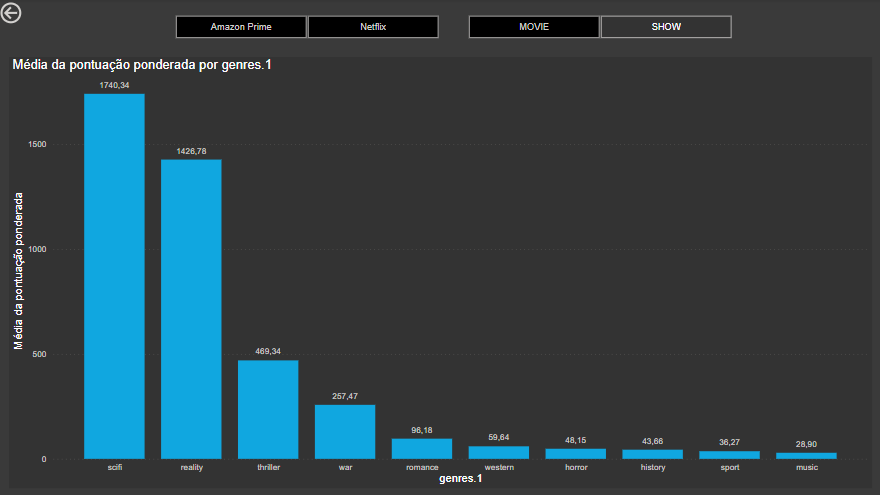Click the scifi axis label
This screenshot has width=880, height=495.
coord(115,468)
